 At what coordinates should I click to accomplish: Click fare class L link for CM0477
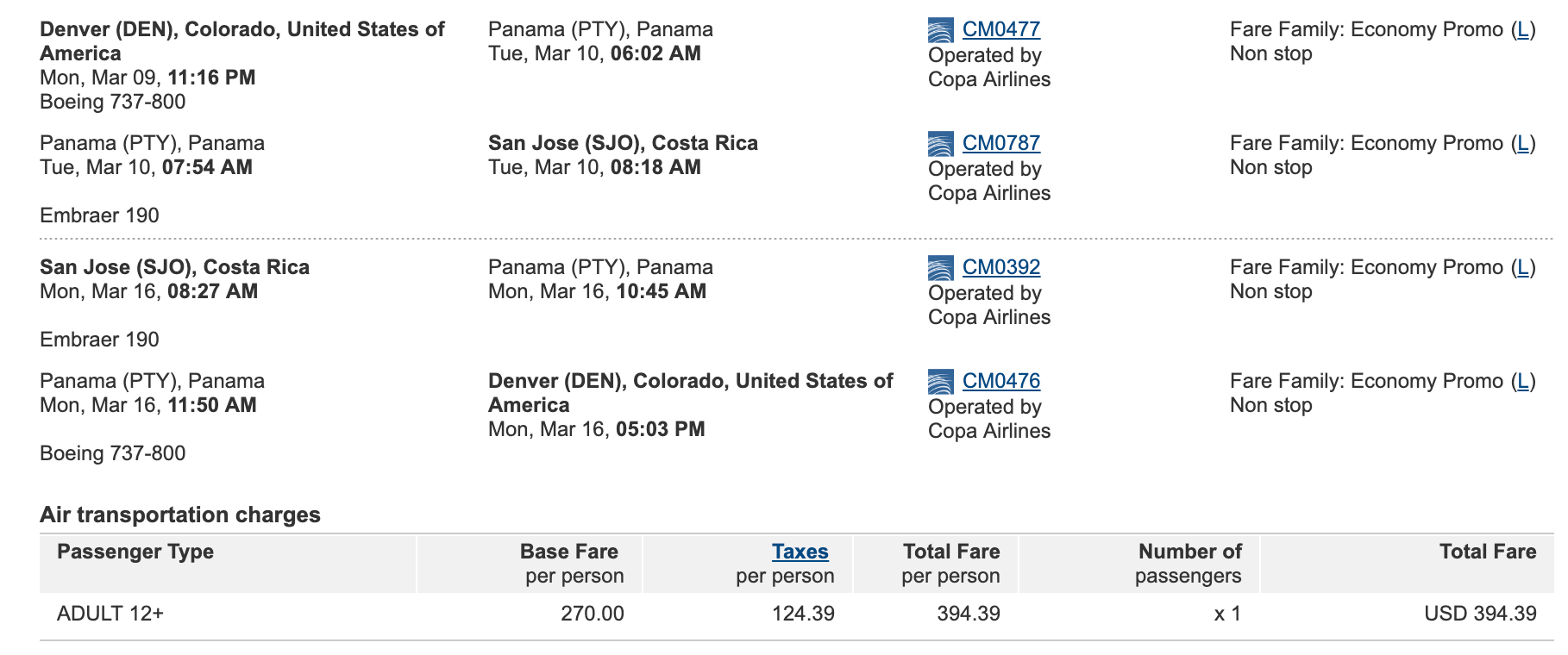pos(1523,29)
